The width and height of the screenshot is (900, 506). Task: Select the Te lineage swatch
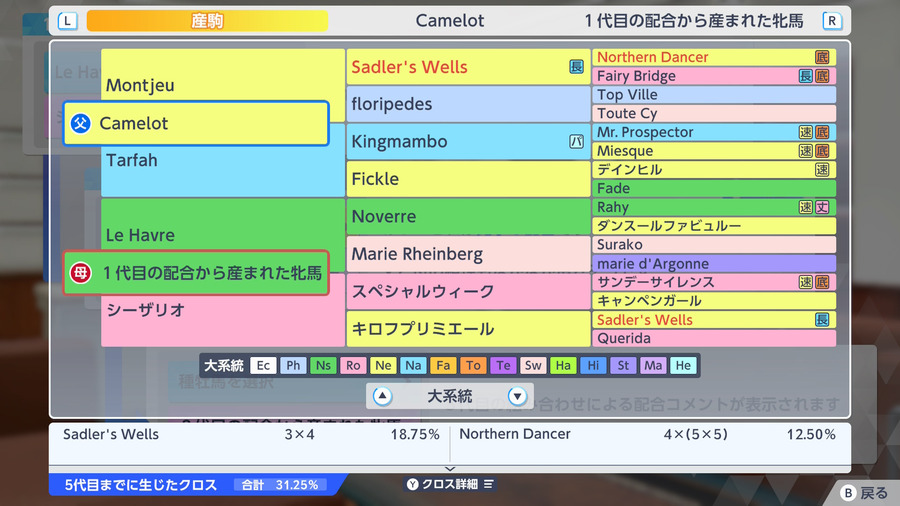[x=503, y=365]
